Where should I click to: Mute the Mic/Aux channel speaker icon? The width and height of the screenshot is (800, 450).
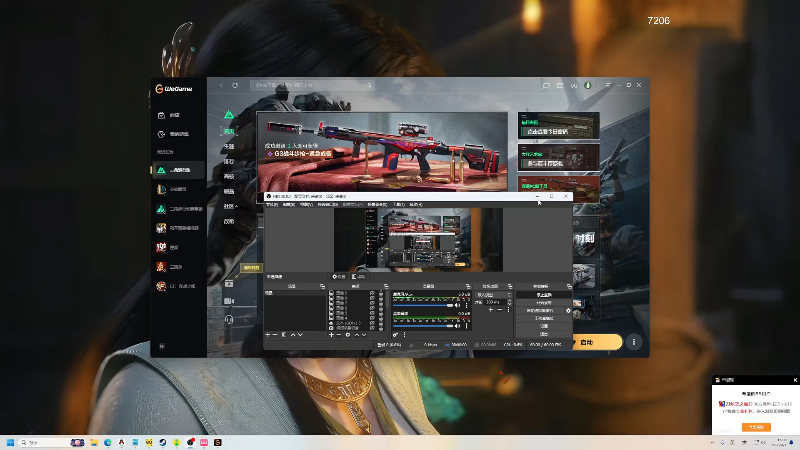pyautogui.click(x=457, y=305)
